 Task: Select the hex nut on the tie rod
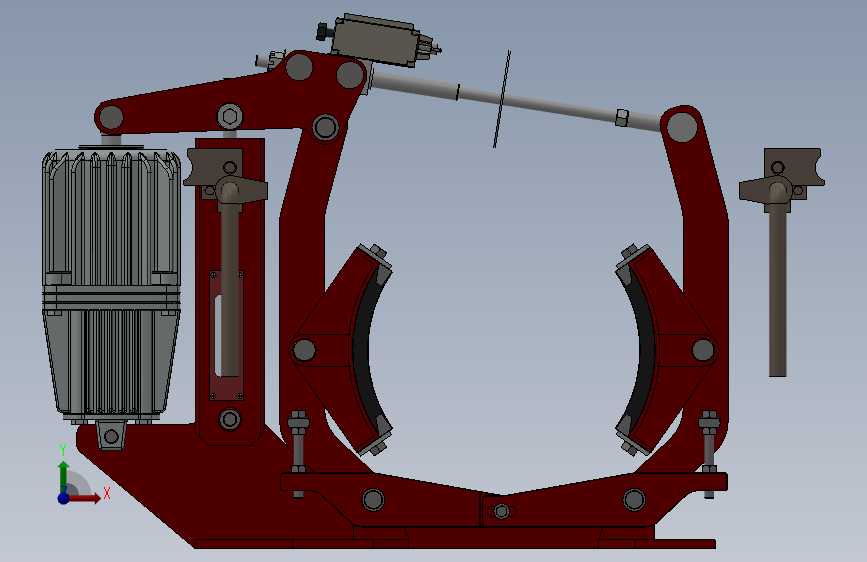pos(621,117)
